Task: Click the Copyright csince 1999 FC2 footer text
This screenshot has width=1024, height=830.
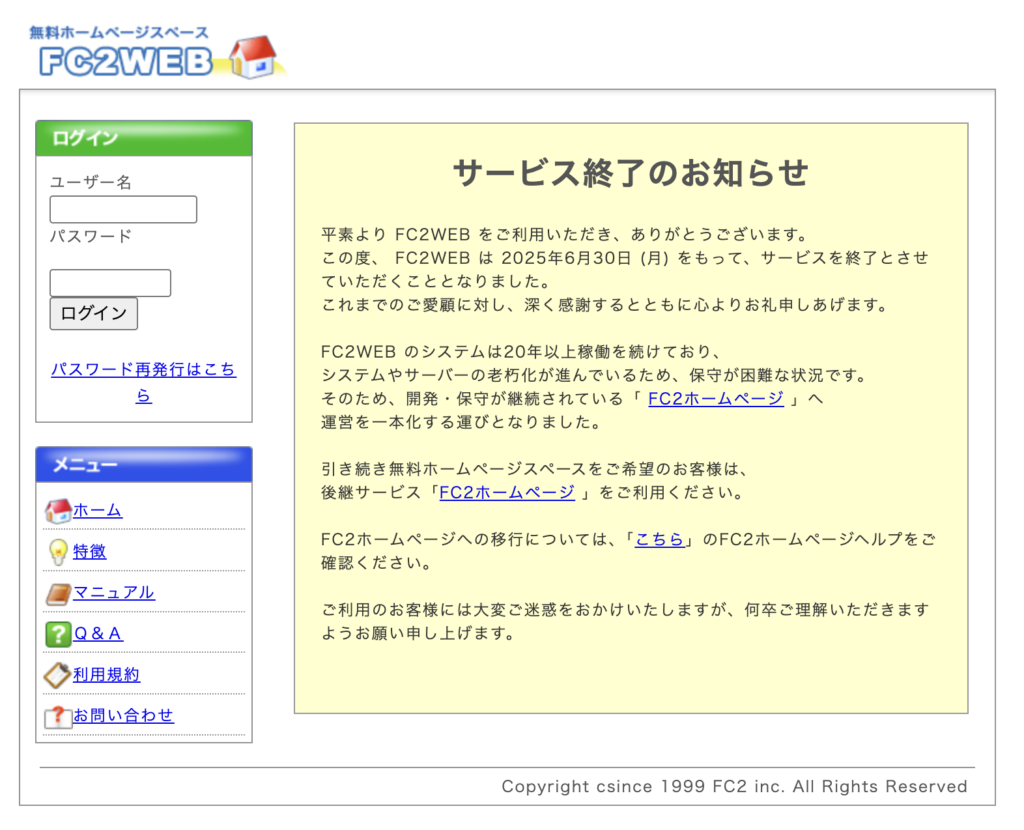Action: pos(734,786)
